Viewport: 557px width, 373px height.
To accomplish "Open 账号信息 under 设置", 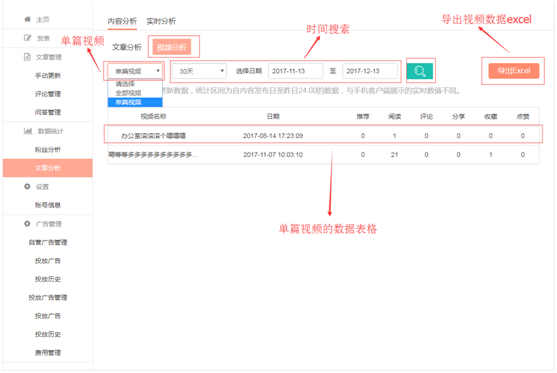I will pyautogui.click(x=48, y=205).
